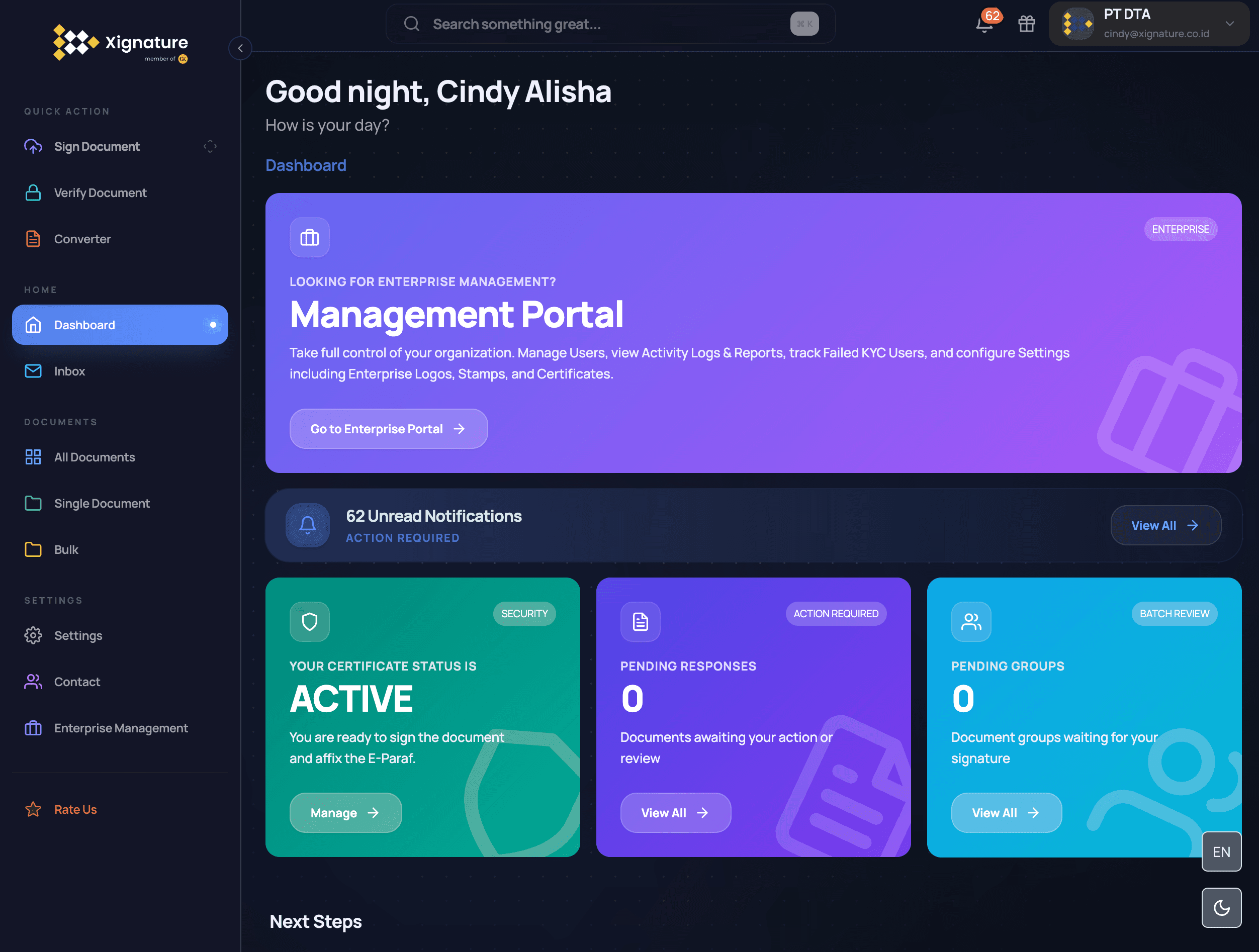The height and width of the screenshot is (952, 1259).
Task: Click the scan frame icon beside Sign Document
Action: [x=210, y=146]
